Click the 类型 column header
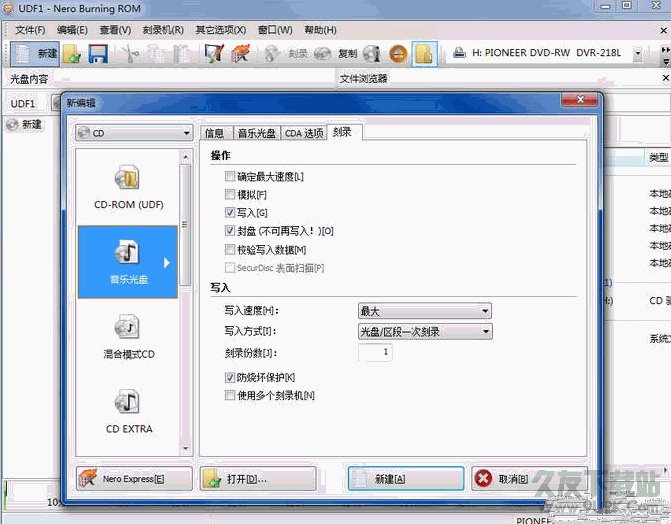The width and height of the screenshot is (671, 524). coord(658,158)
